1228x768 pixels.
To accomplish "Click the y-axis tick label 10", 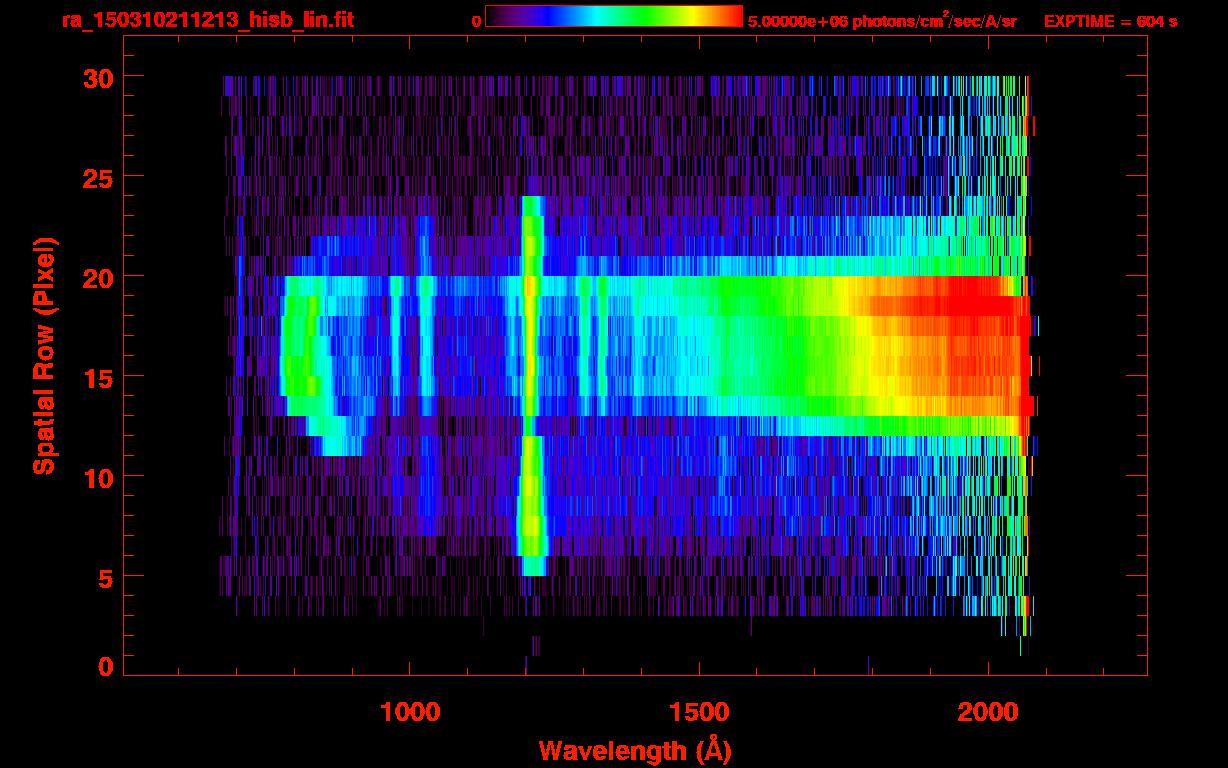I will [x=98, y=477].
